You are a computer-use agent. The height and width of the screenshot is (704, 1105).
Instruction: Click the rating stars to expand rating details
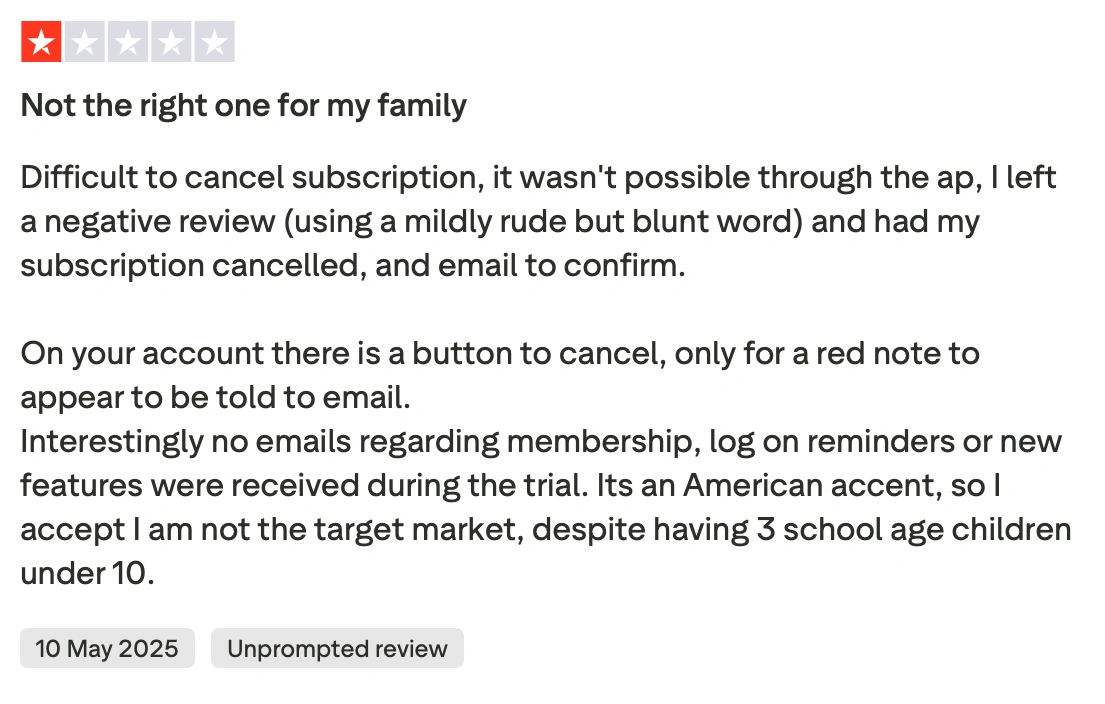click(128, 40)
